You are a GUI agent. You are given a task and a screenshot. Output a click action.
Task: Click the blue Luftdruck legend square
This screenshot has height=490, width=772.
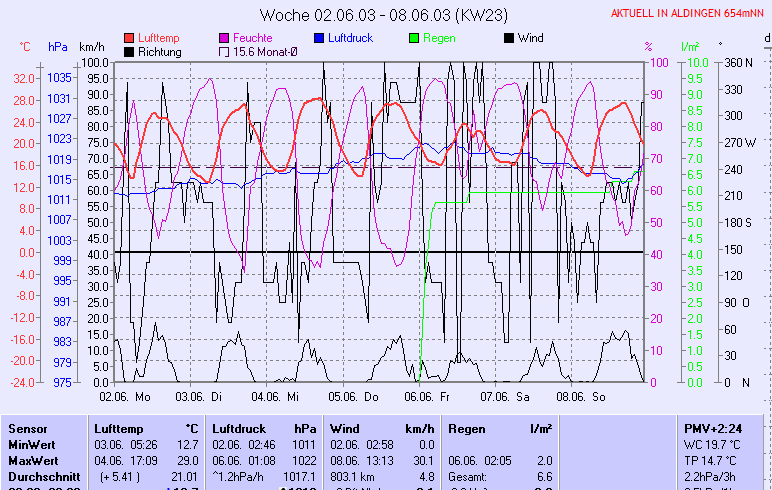point(319,38)
